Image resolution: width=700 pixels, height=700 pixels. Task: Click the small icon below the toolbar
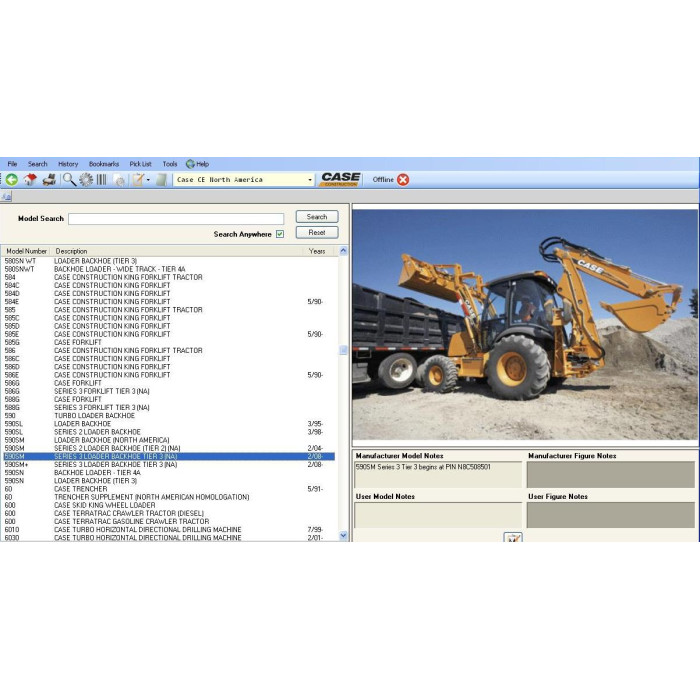pyautogui.click(x=6, y=196)
